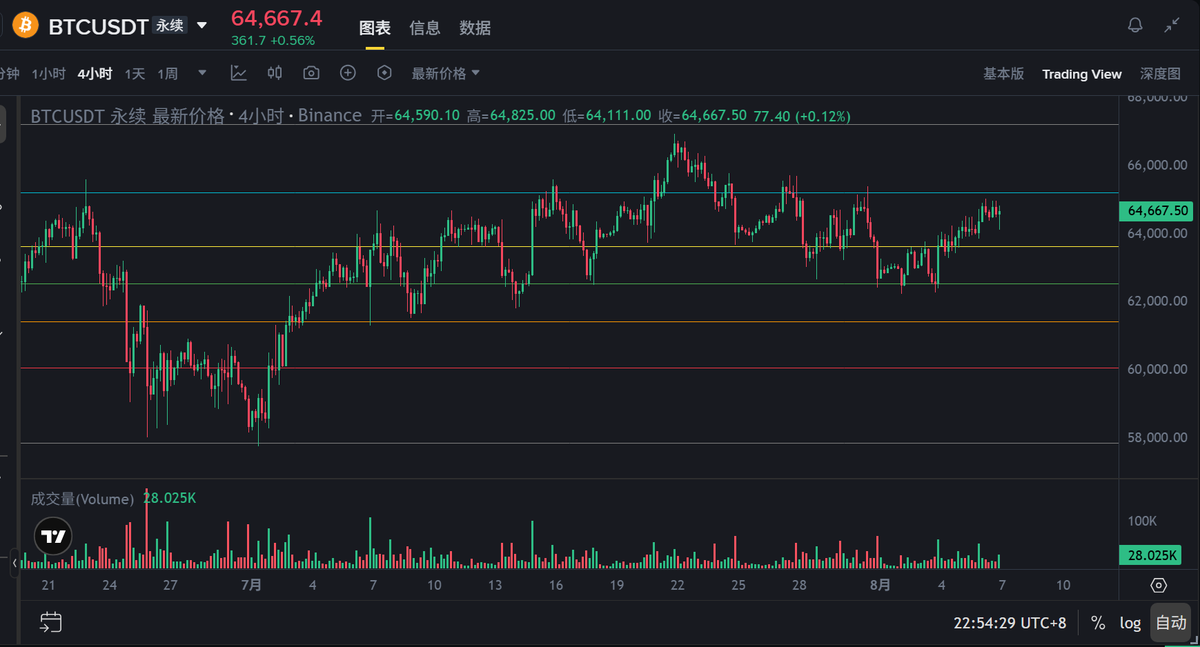Expand the more time intervals dropdown arrow

(203, 73)
